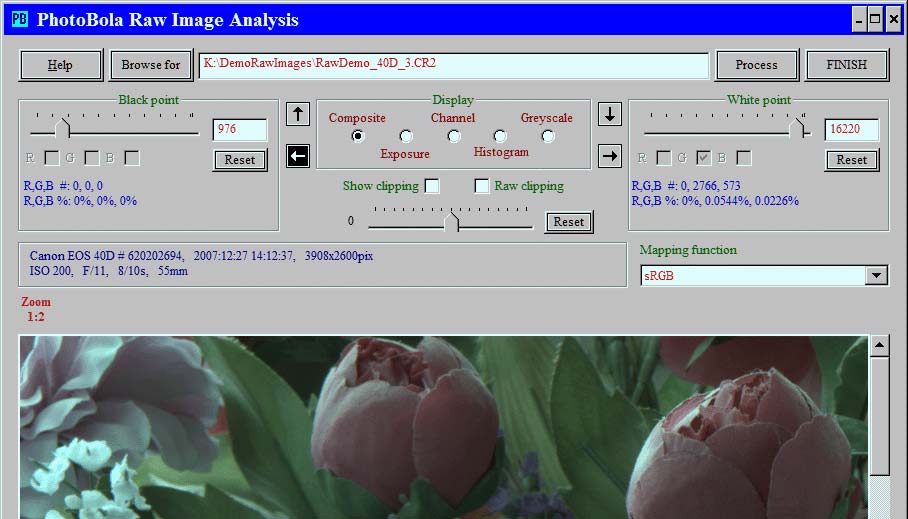Screen dimensions: 908x519
Task: Select the Histogram display option
Action: point(500,136)
